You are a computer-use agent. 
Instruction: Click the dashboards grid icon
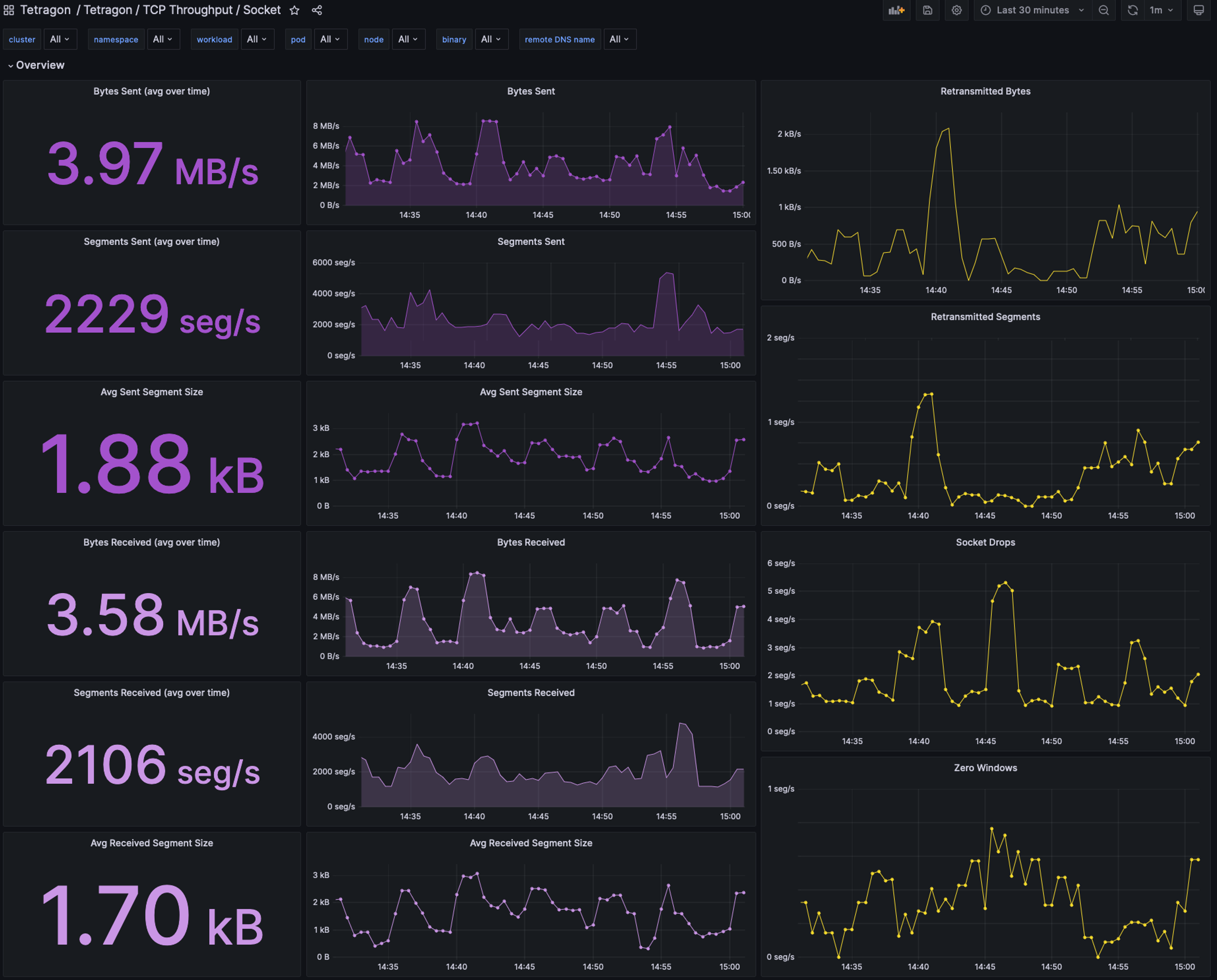tap(9, 10)
